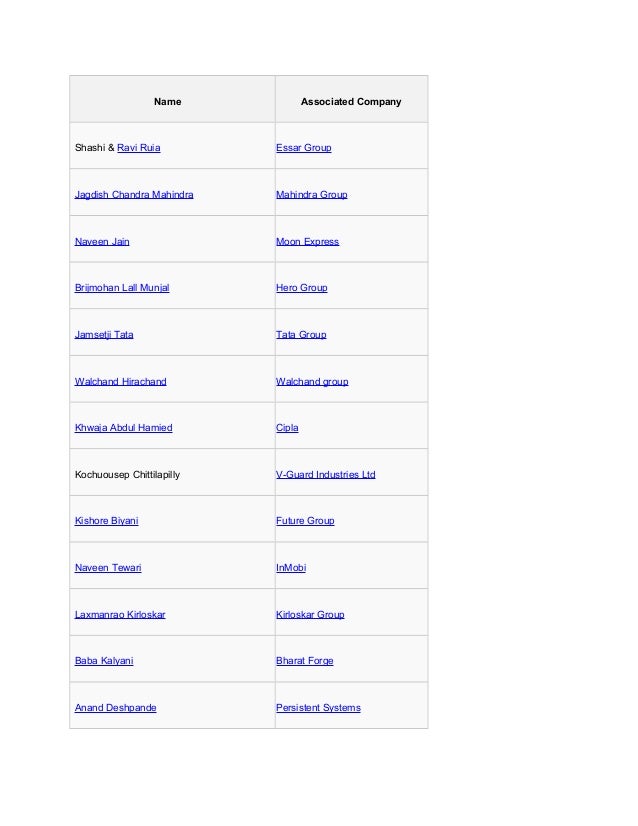Image resolution: width=638 pixels, height=826 pixels.
Task: Select the Naveen Jain link
Action: click(102, 241)
